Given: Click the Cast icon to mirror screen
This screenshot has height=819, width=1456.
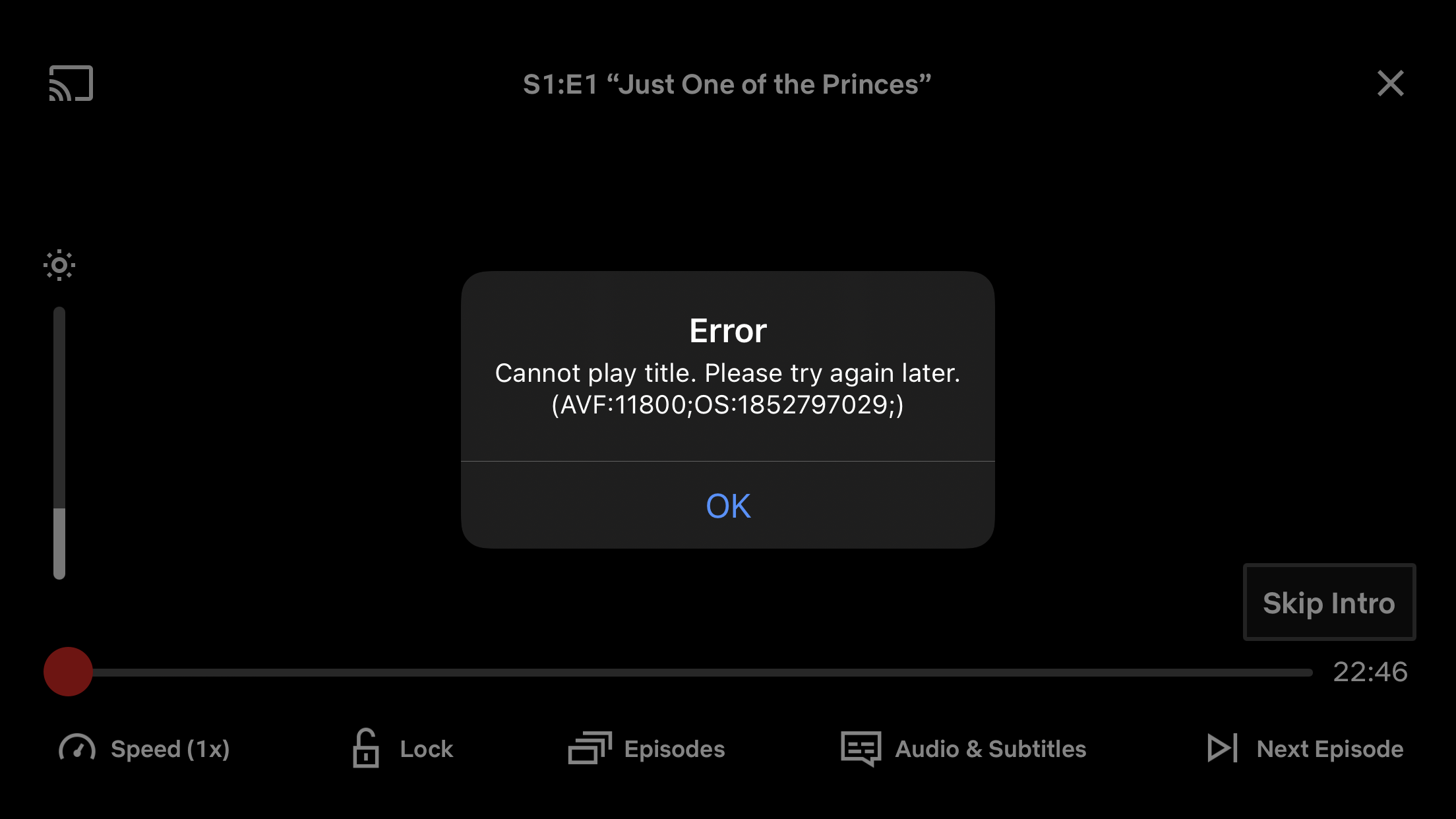Looking at the screenshot, I should tap(71, 84).
